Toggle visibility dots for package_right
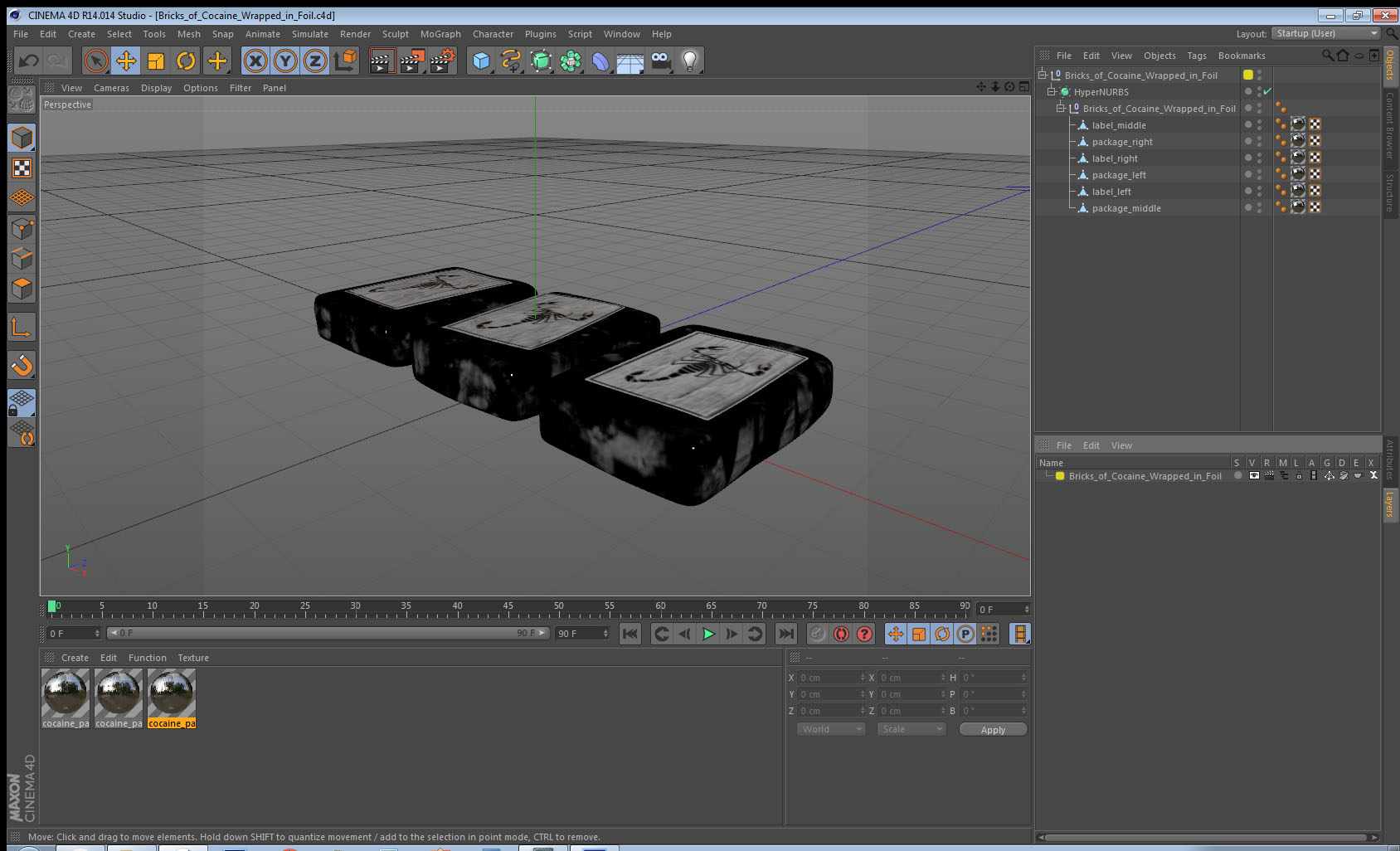This screenshot has width=1400, height=851. point(1259,141)
